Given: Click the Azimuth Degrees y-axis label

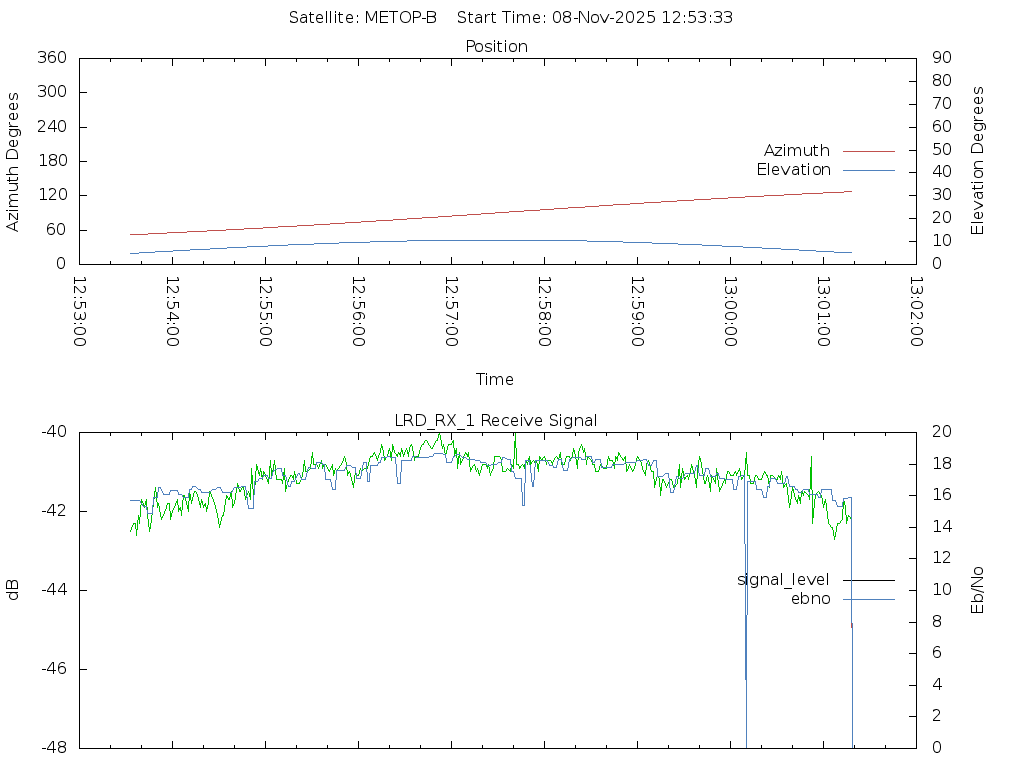Looking at the screenshot, I should tap(13, 161).
